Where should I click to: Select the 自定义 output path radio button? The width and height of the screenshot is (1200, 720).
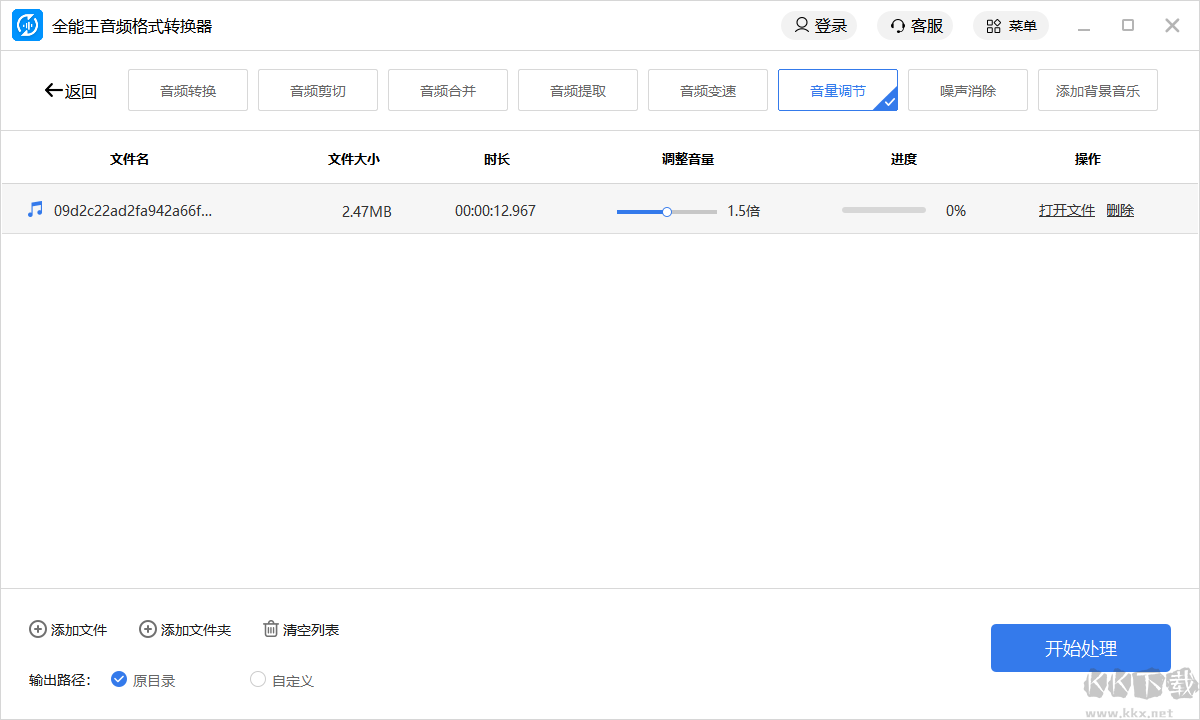coord(256,680)
